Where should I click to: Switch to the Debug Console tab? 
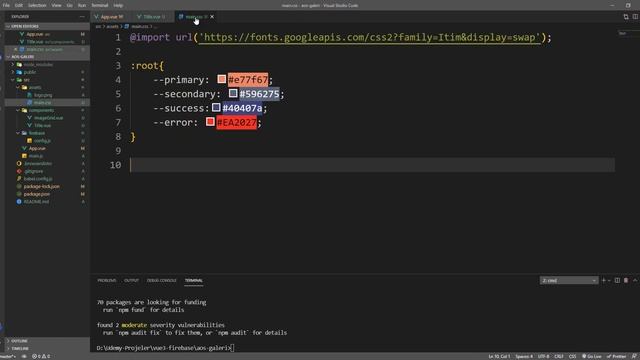(x=162, y=281)
